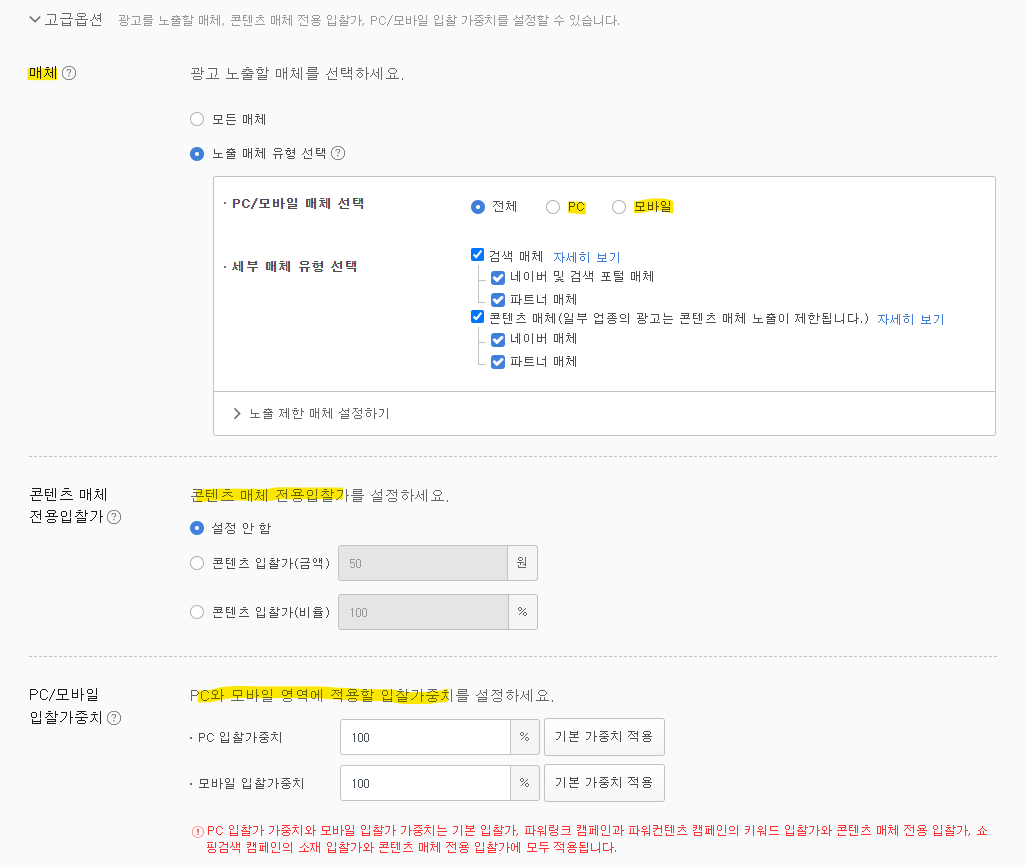1026x867 pixels.
Task: Click help icon next to 전용입찰가 label
Action: 114,517
